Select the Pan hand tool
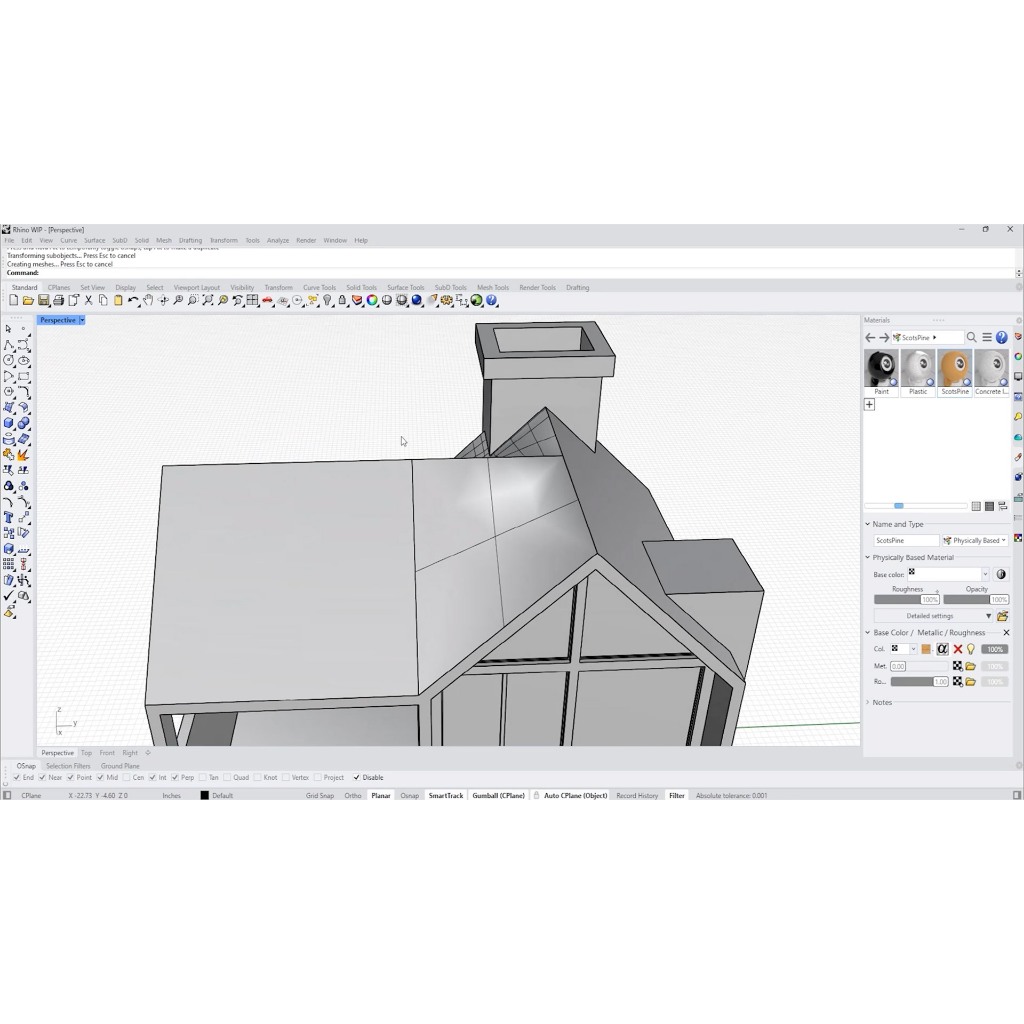The width and height of the screenshot is (1024, 1024). [x=148, y=300]
